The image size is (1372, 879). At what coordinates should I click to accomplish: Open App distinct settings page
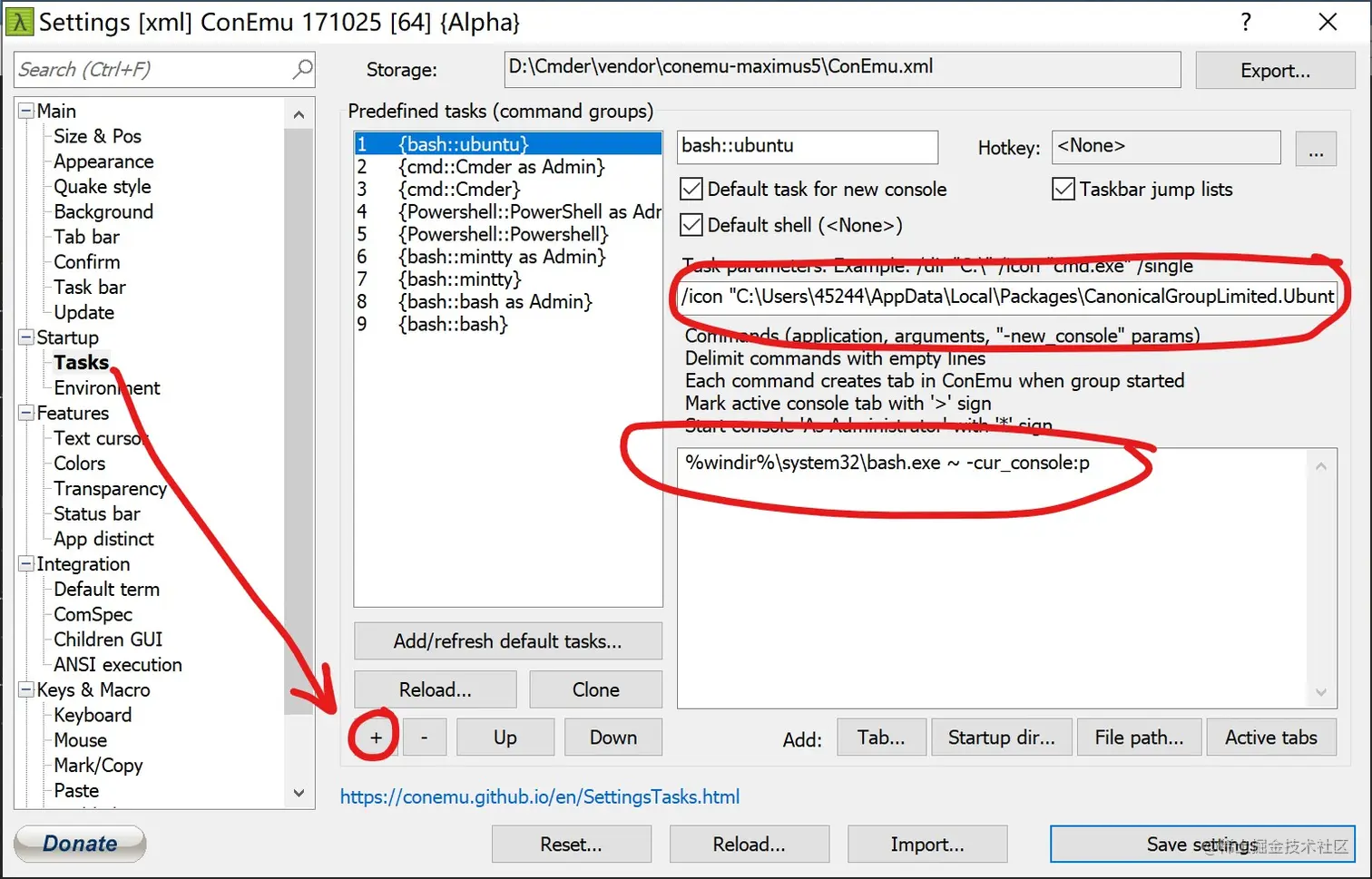[x=103, y=539]
